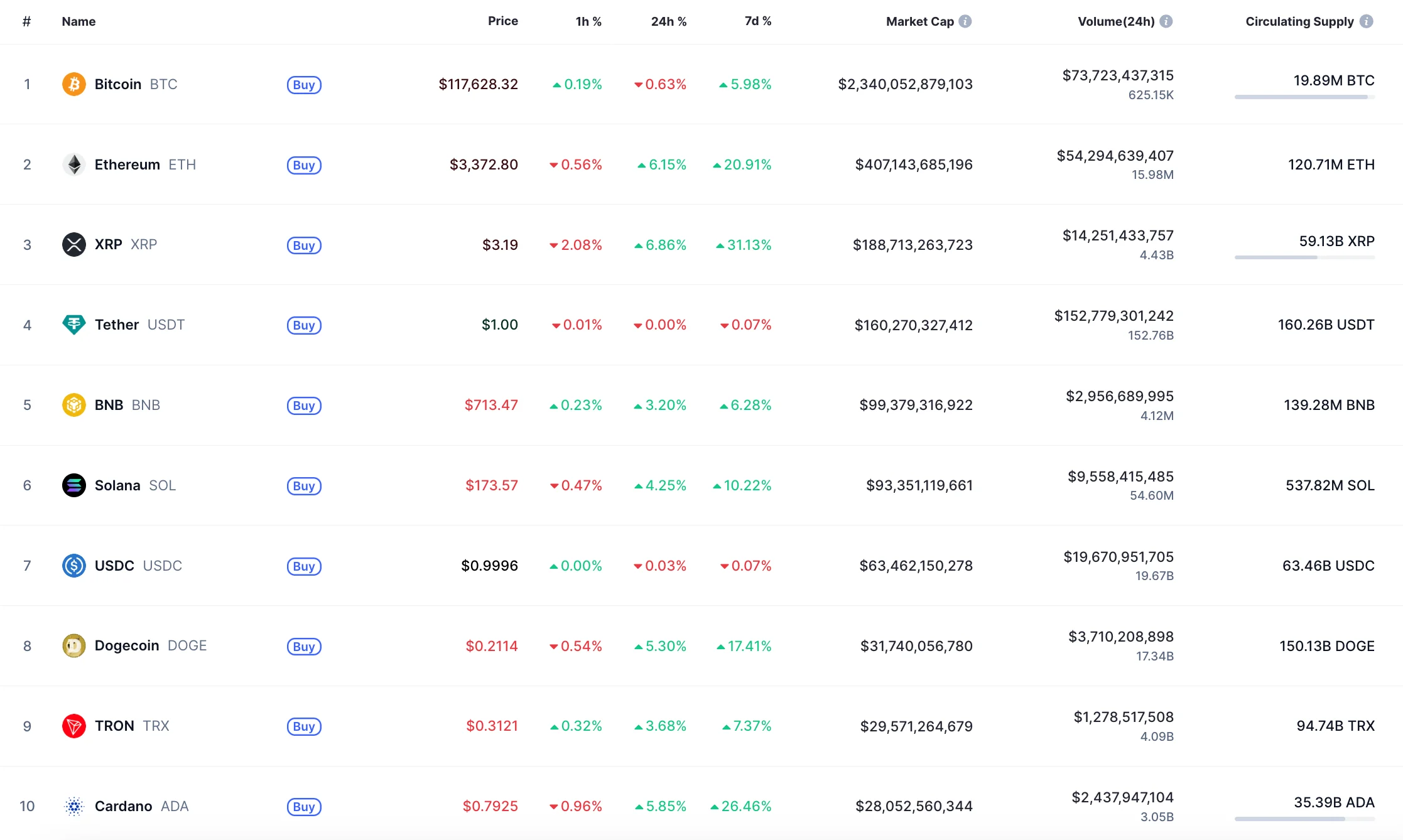The width and height of the screenshot is (1403, 840).
Task: Open the Circulating Supply info icon
Action: click(x=1366, y=21)
